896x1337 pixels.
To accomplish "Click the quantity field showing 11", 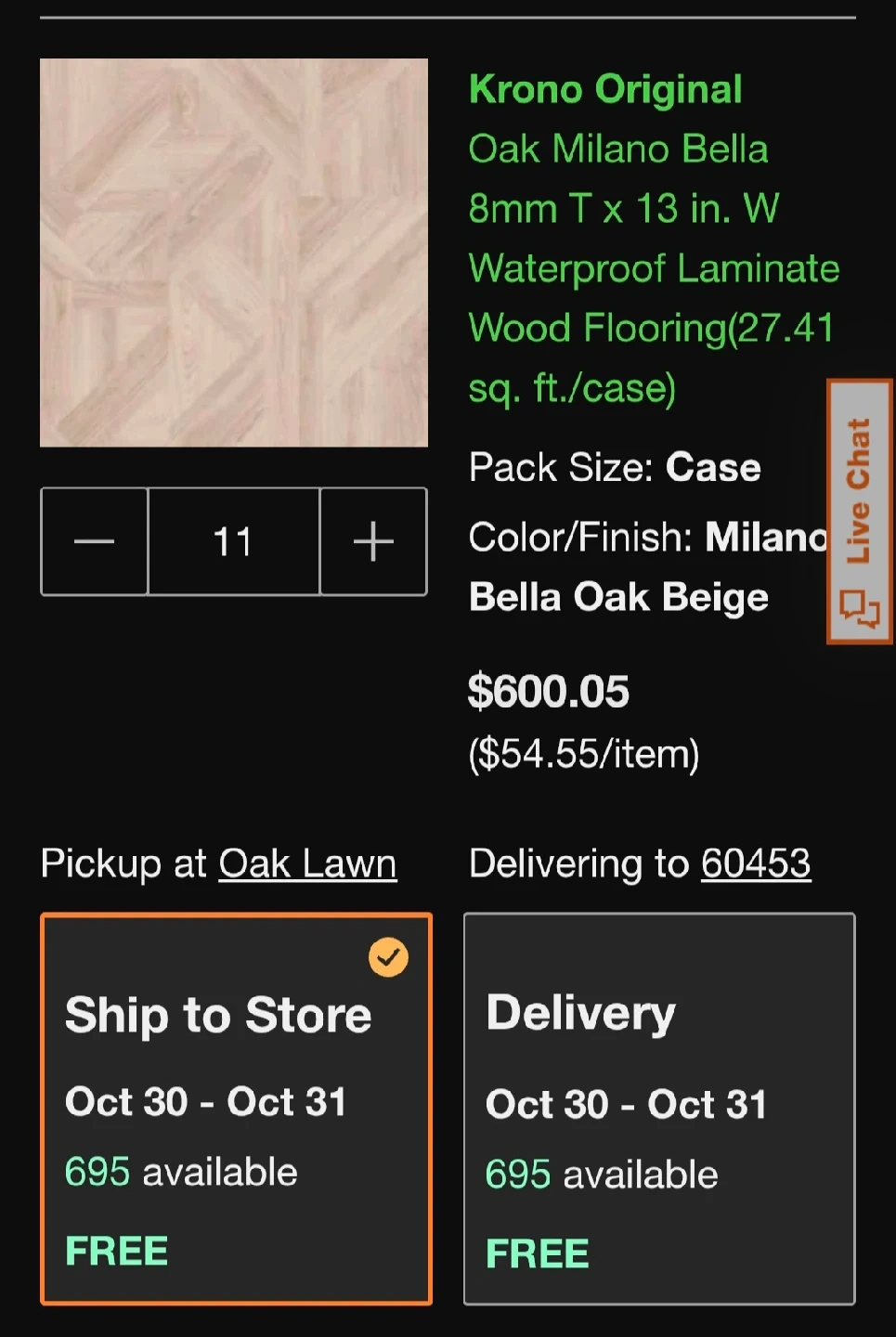I will pos(234,541).
